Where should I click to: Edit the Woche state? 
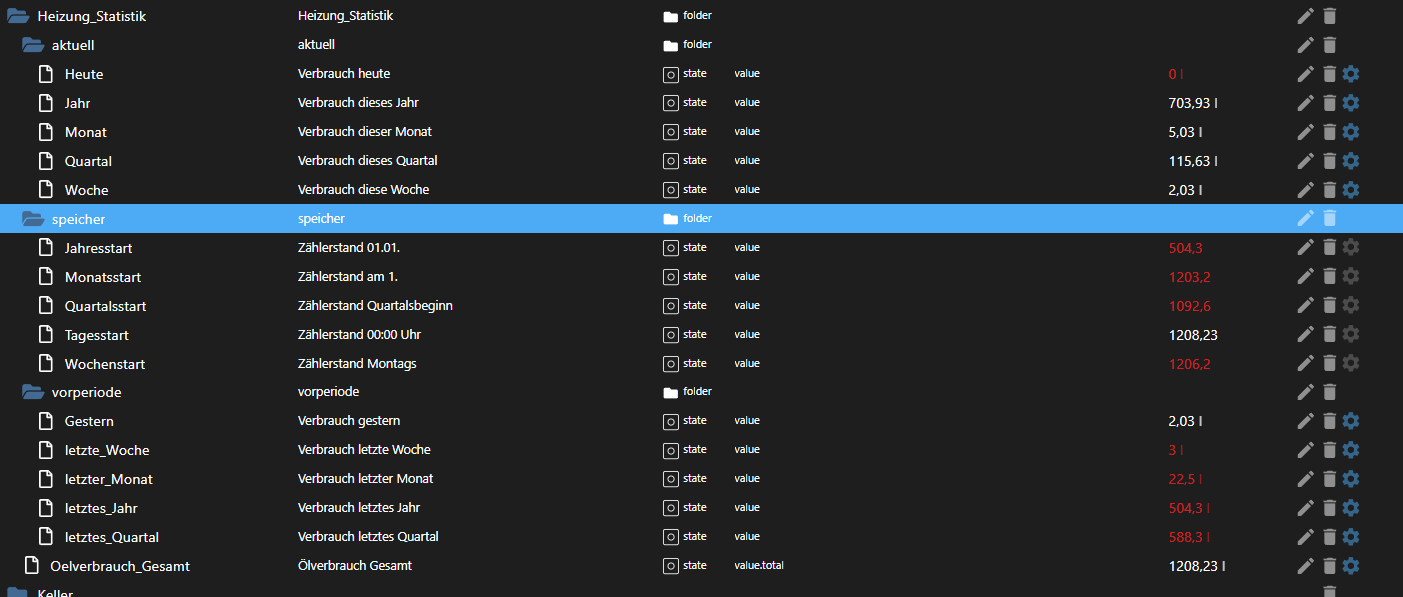click(x=1305, y=190)
